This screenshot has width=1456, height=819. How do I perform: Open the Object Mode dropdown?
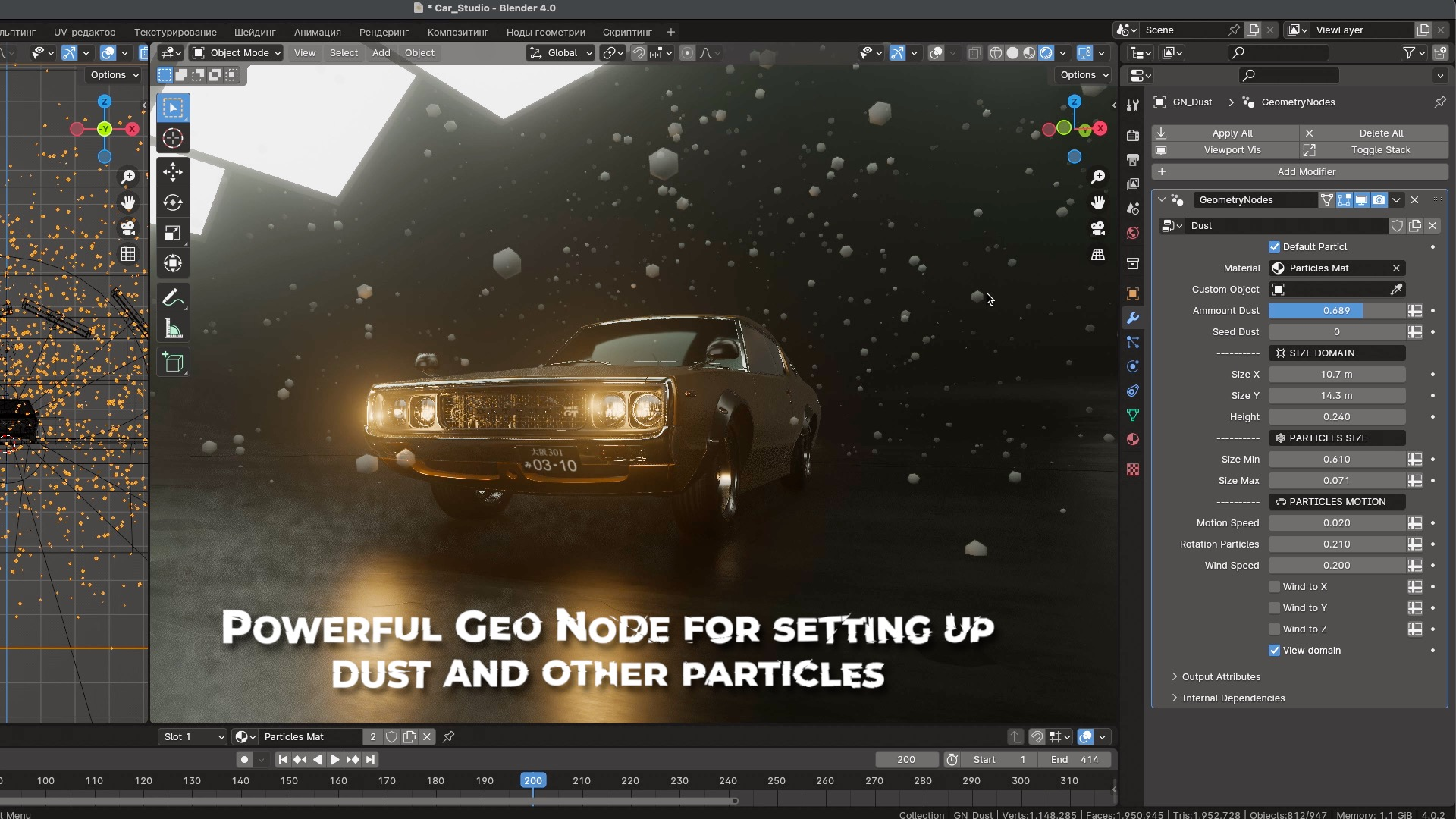[x=236, y=52]
